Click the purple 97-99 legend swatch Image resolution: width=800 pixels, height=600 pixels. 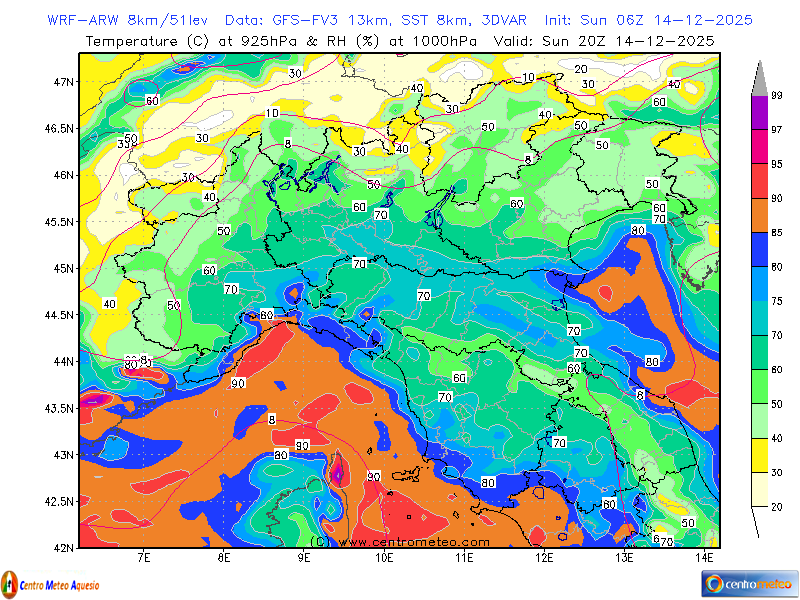[759, 112]
